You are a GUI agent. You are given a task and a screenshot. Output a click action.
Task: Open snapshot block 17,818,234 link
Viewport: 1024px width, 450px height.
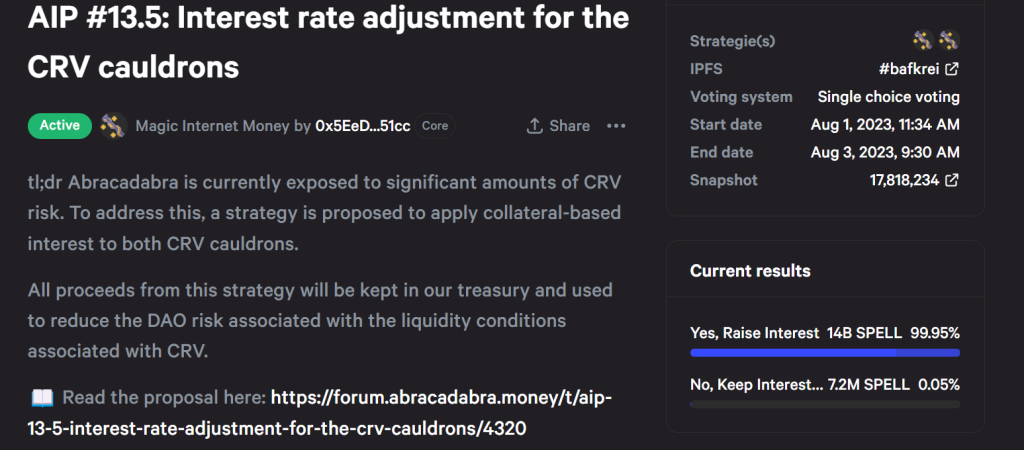906,181
